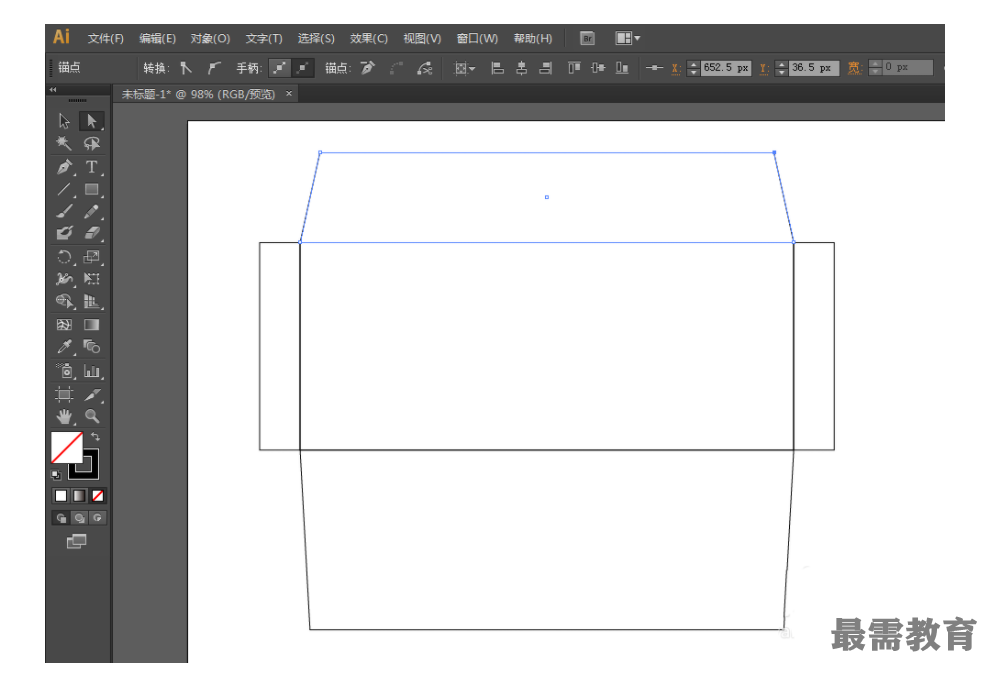Select the Slice tool

click(92, 394)
